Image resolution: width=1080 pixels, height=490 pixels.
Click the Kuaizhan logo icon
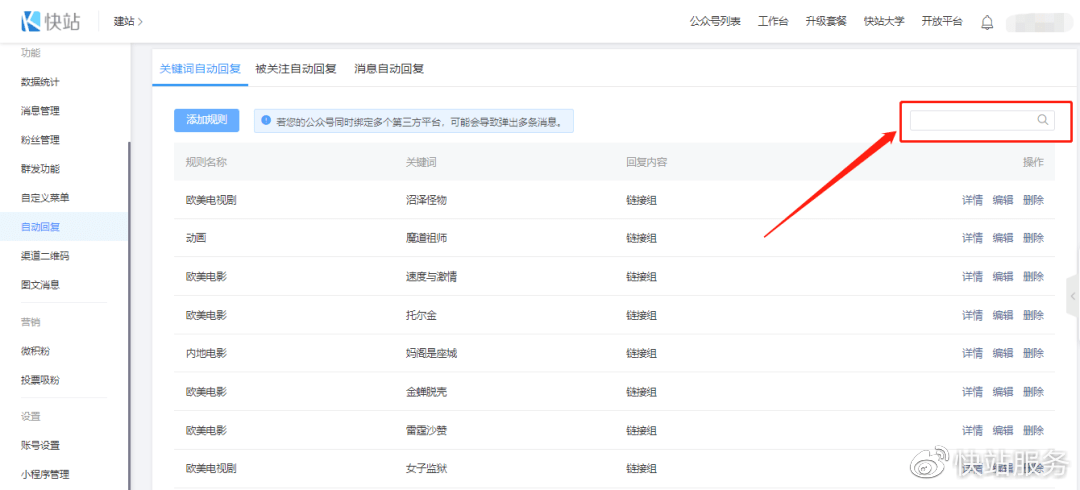[x=31, y=21]
